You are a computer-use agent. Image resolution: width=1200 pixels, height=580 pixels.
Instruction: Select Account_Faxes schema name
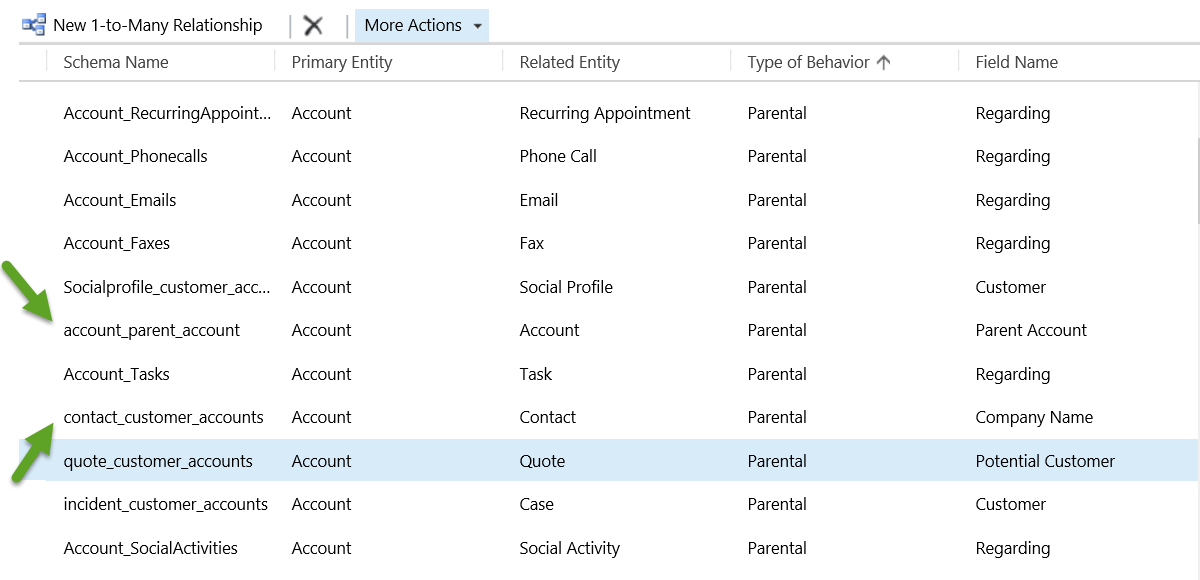[x=117, y=243]
